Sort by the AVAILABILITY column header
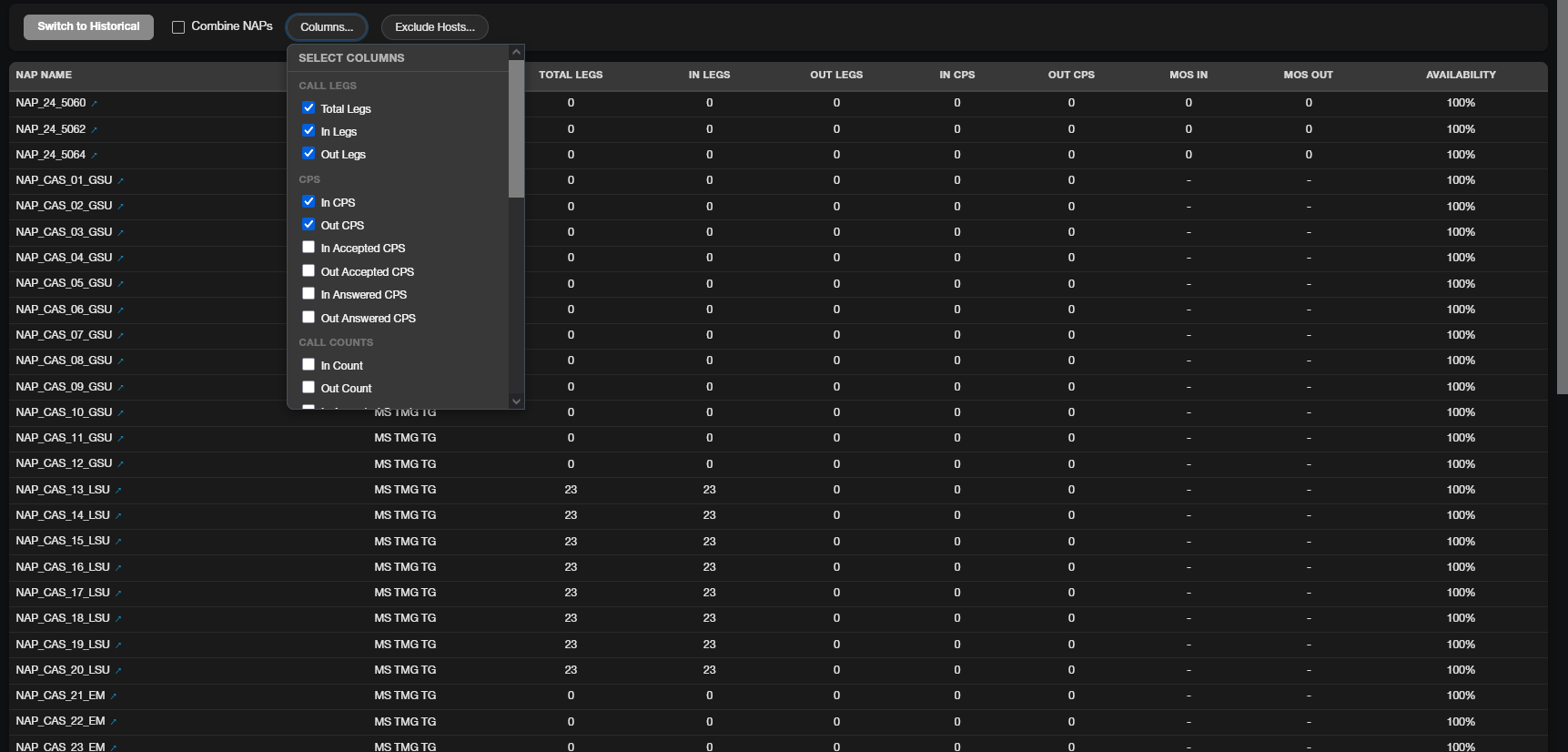This screenshot has height=752, width=1568. pos(1461,75)
